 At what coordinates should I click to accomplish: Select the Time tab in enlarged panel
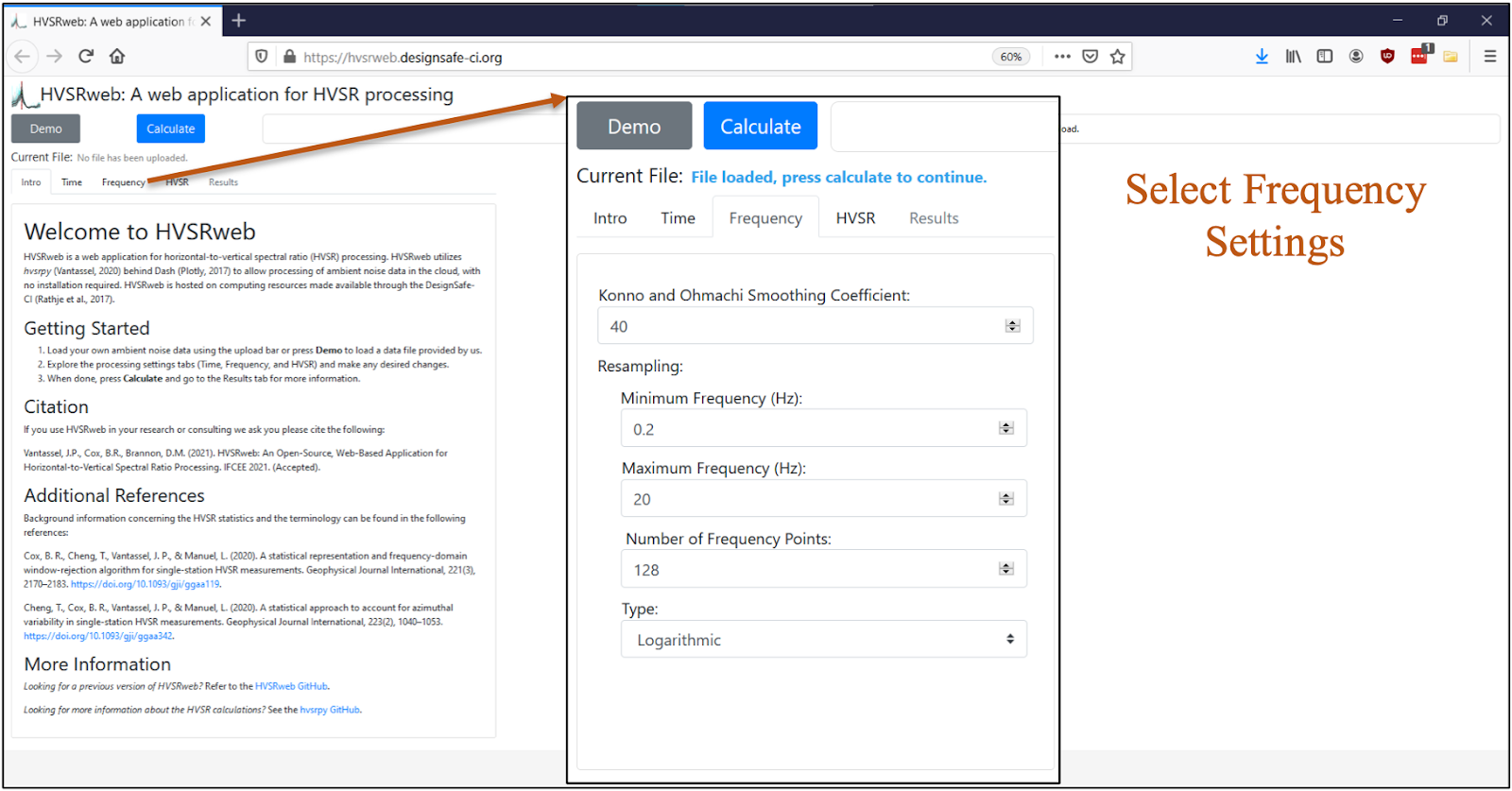click(x=678, y=218)
